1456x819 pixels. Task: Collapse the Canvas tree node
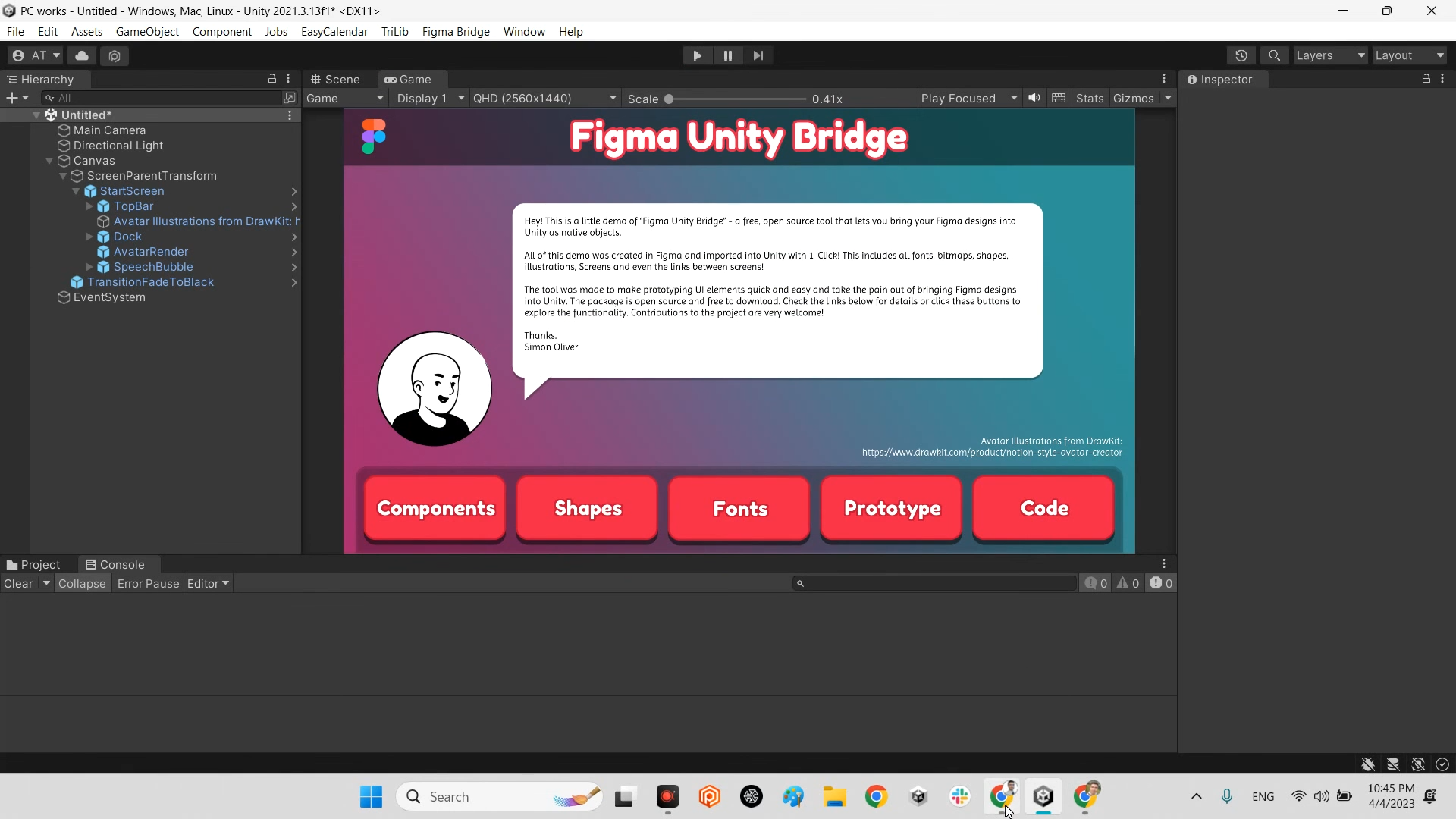coord(49,161)
